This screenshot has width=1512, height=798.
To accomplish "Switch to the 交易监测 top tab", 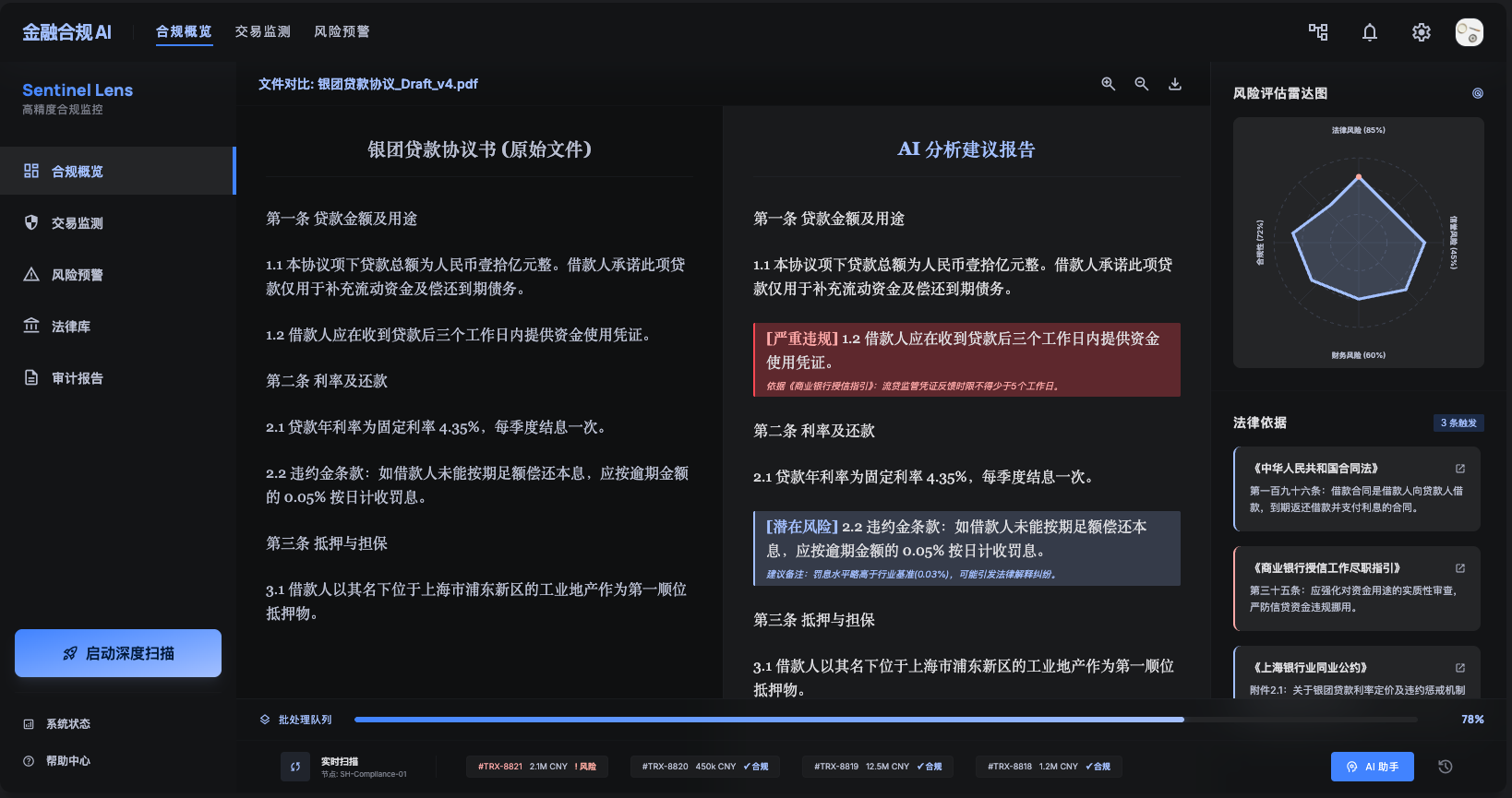I will (x=263, y=32).
